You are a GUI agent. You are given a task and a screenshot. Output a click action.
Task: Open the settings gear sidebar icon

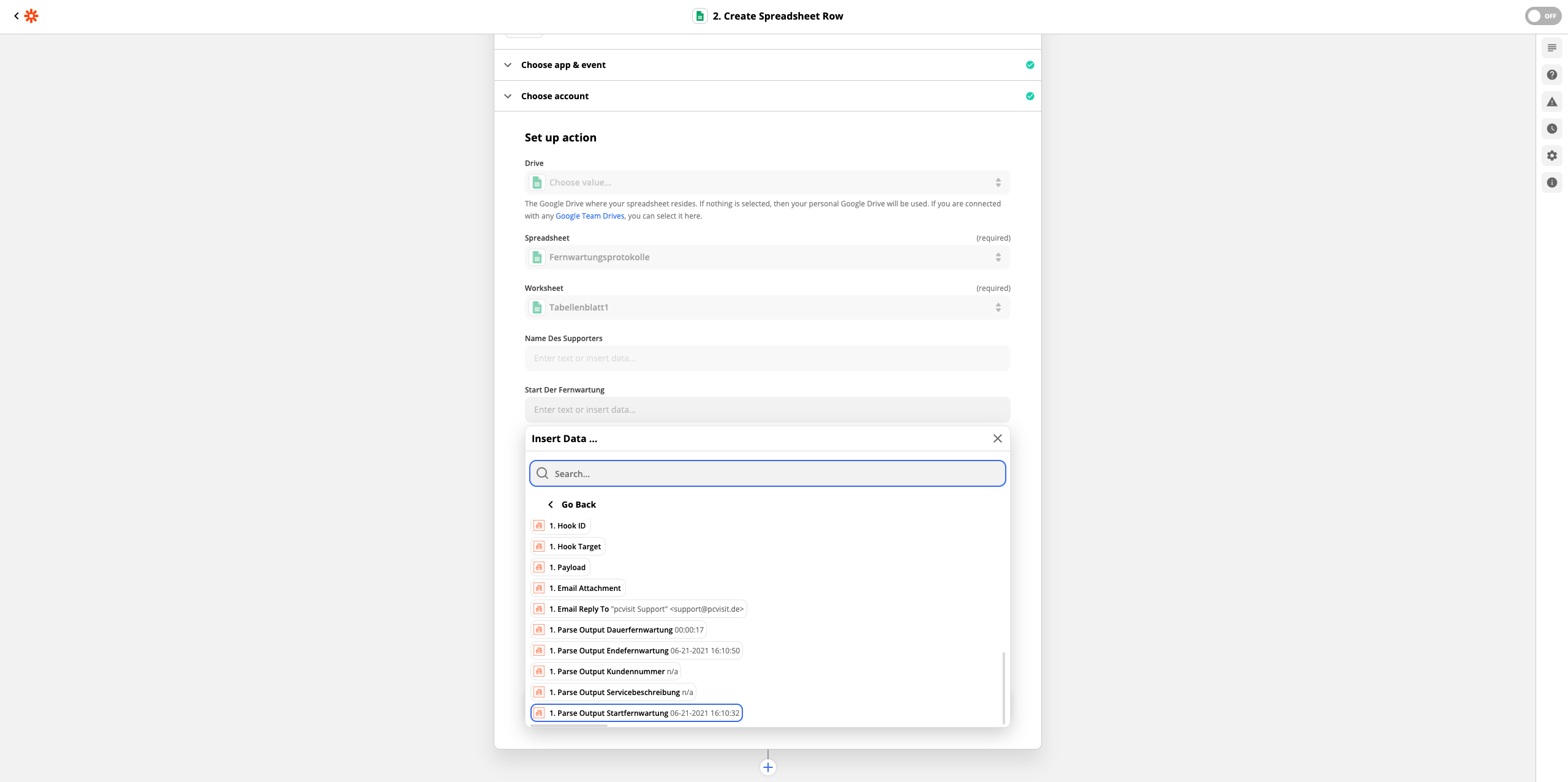click(1551, 156)
